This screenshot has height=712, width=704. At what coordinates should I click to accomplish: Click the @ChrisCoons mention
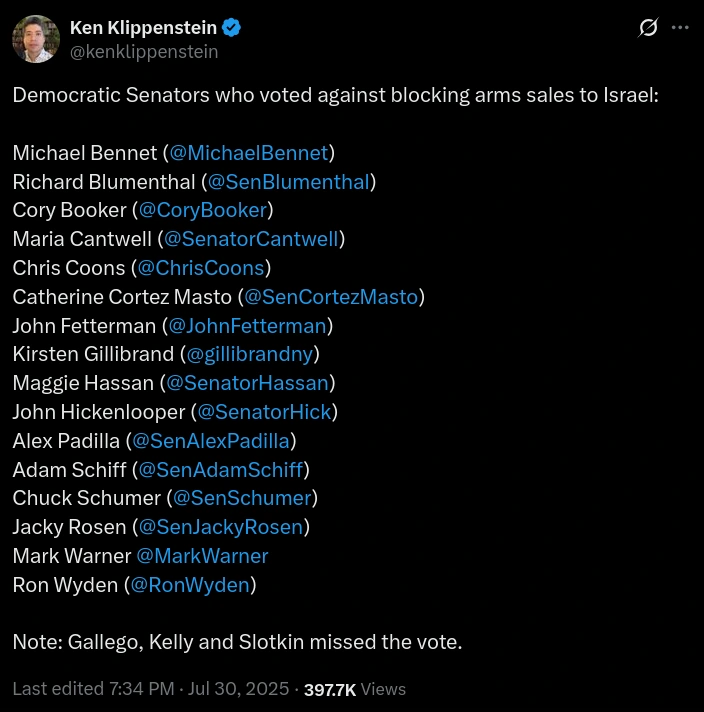pos(200,268)
